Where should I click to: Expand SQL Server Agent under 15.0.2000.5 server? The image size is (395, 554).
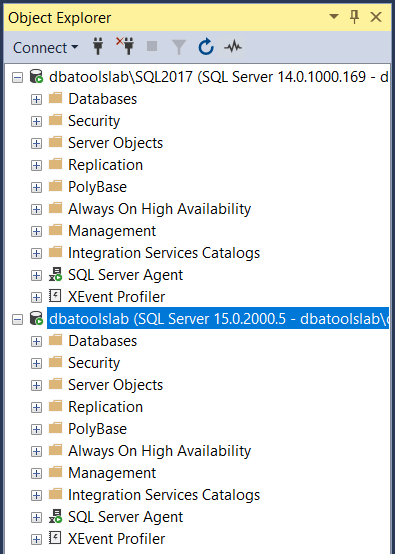[x=36, y=517]
